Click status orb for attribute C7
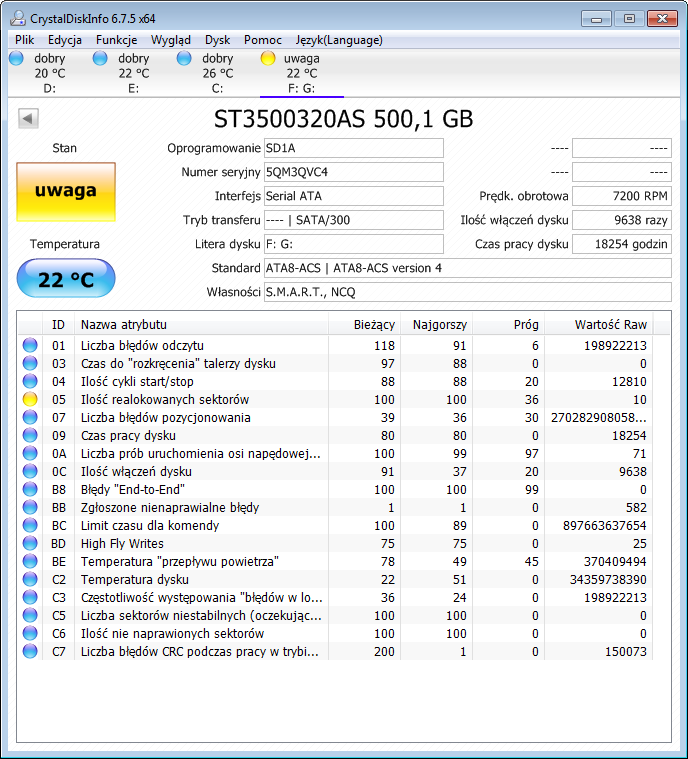 click(x=30, y=651)
